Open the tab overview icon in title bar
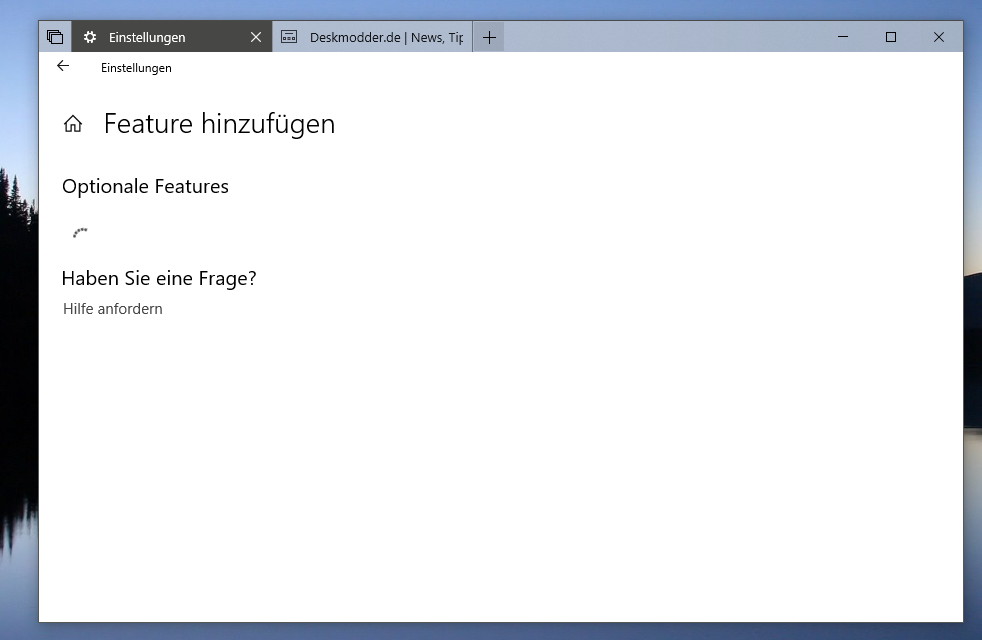The height and width of the screenshot is (640, 982). [55, 37]
